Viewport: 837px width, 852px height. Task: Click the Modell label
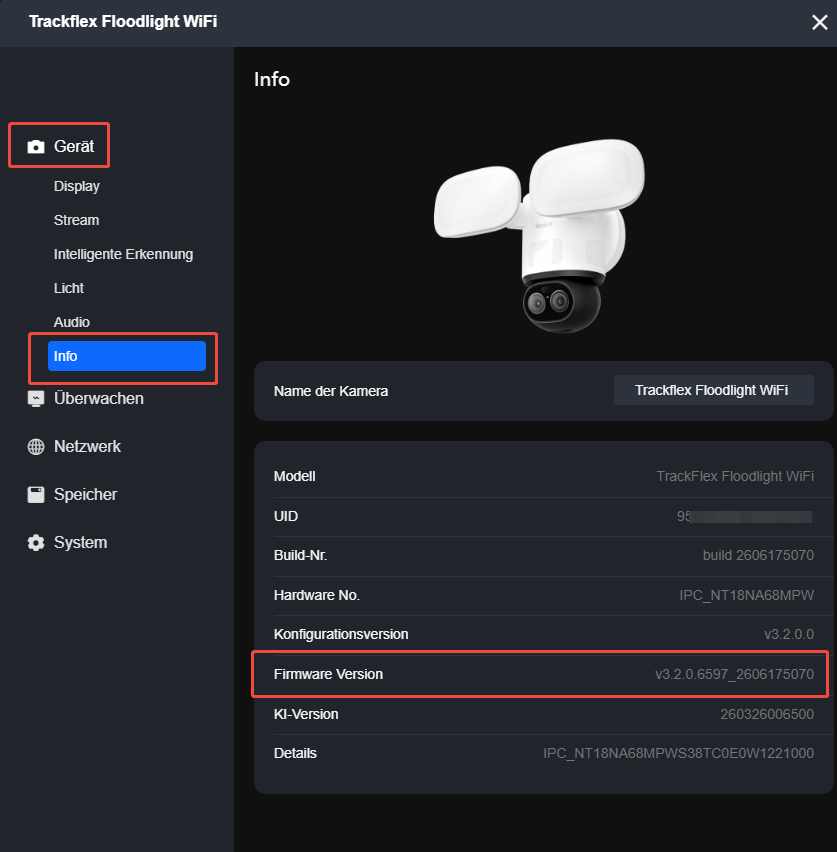pyautogui.click(x=295, y=477)
